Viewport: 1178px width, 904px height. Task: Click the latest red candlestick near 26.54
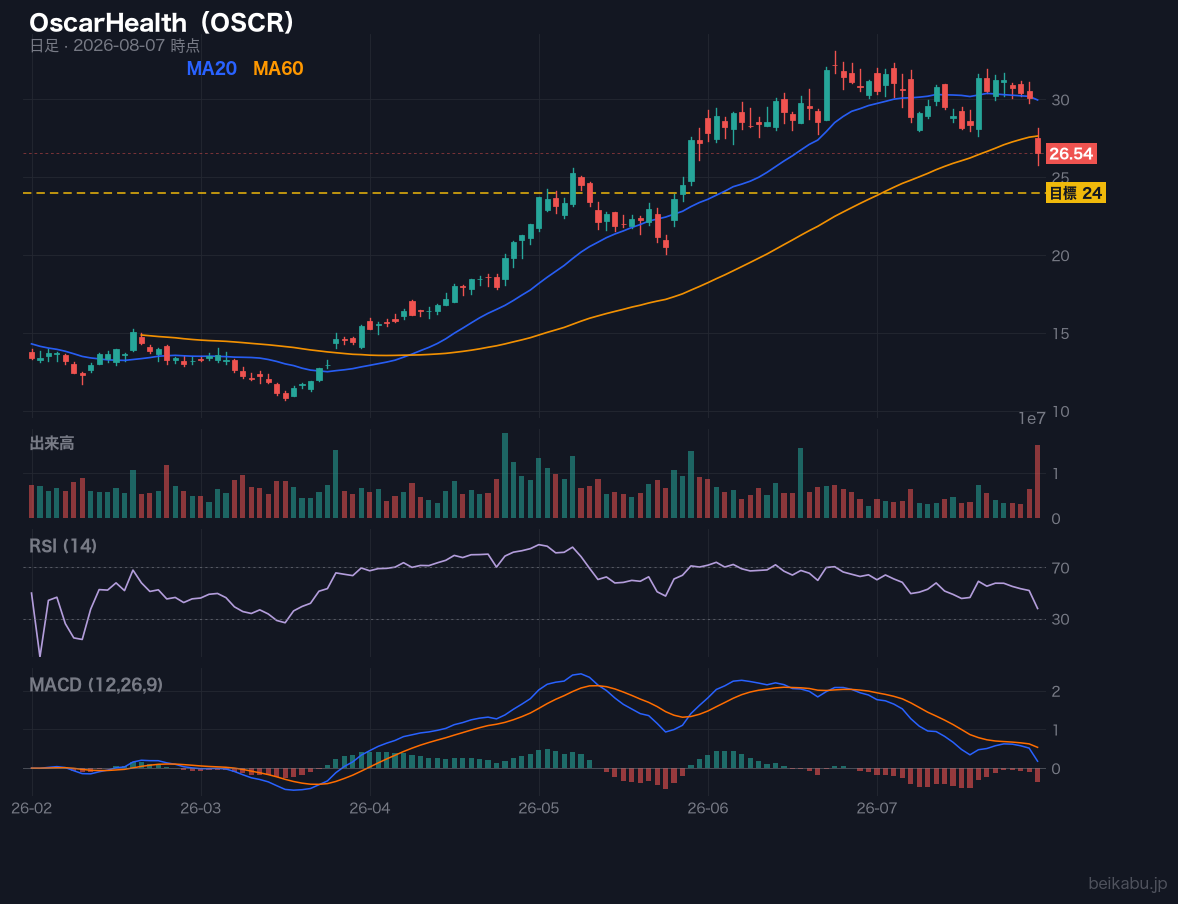pyautogui.click(x=1038, y=147)
